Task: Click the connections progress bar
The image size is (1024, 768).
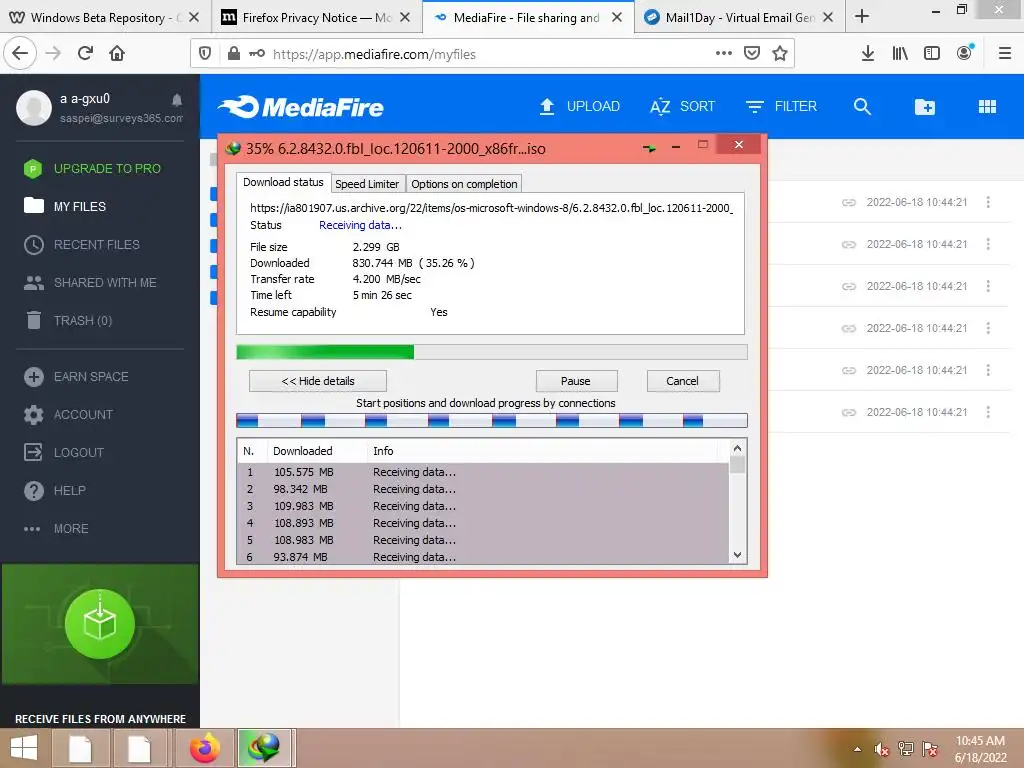Action: [x=492, y=421]
